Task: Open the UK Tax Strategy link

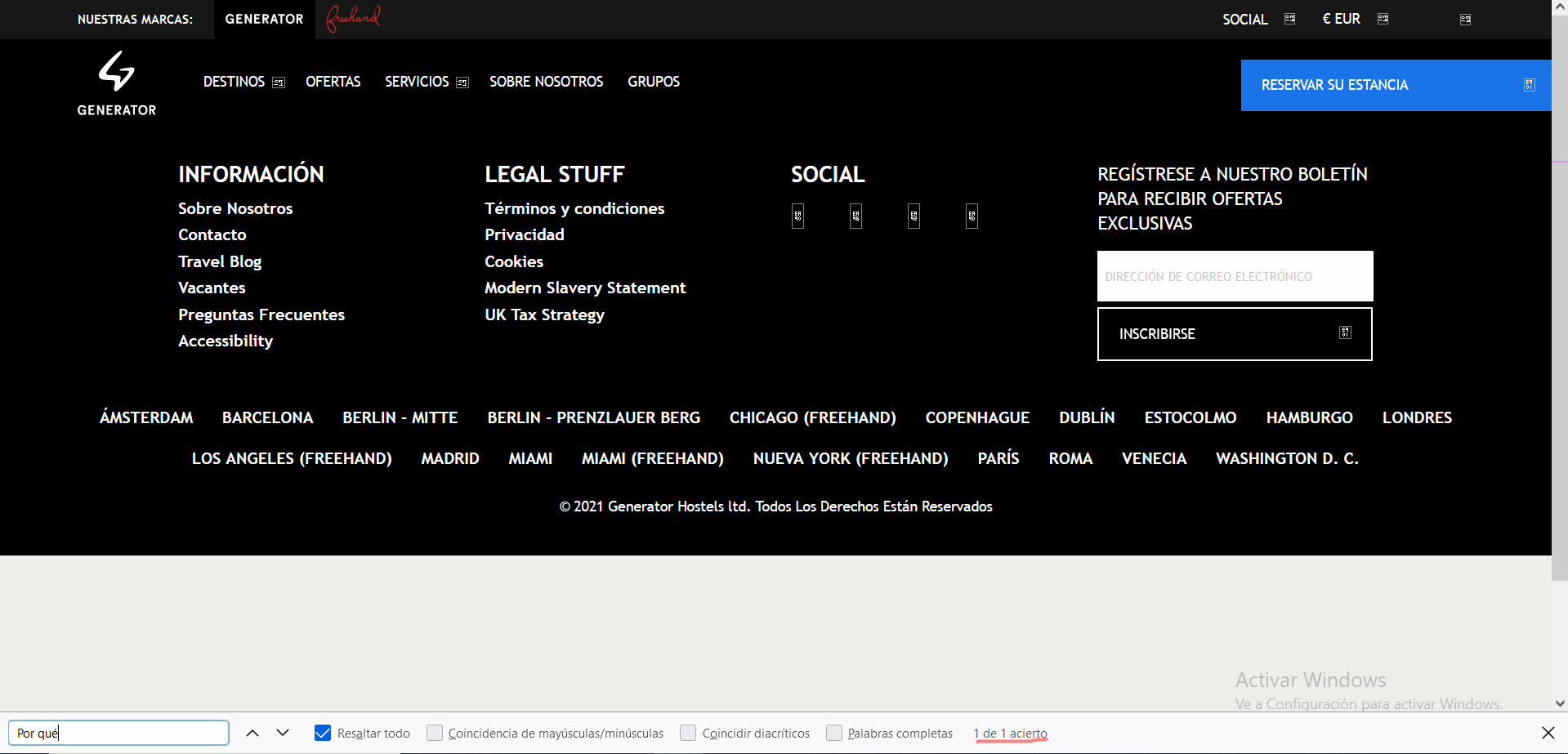Action: tap(544, 315)
